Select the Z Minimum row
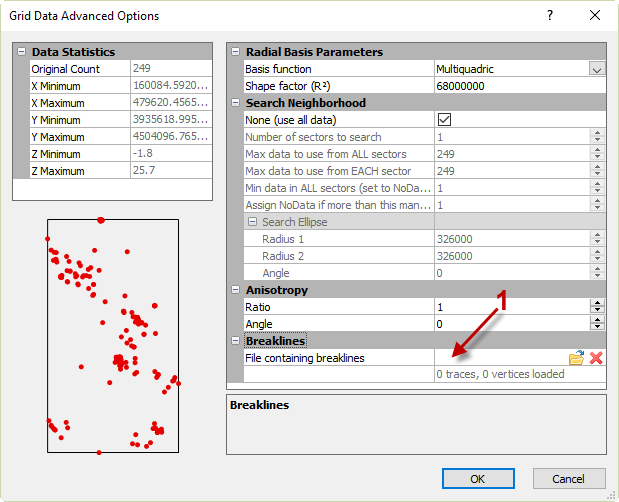This screenshot has height=502, width=619. pos(121,154)
